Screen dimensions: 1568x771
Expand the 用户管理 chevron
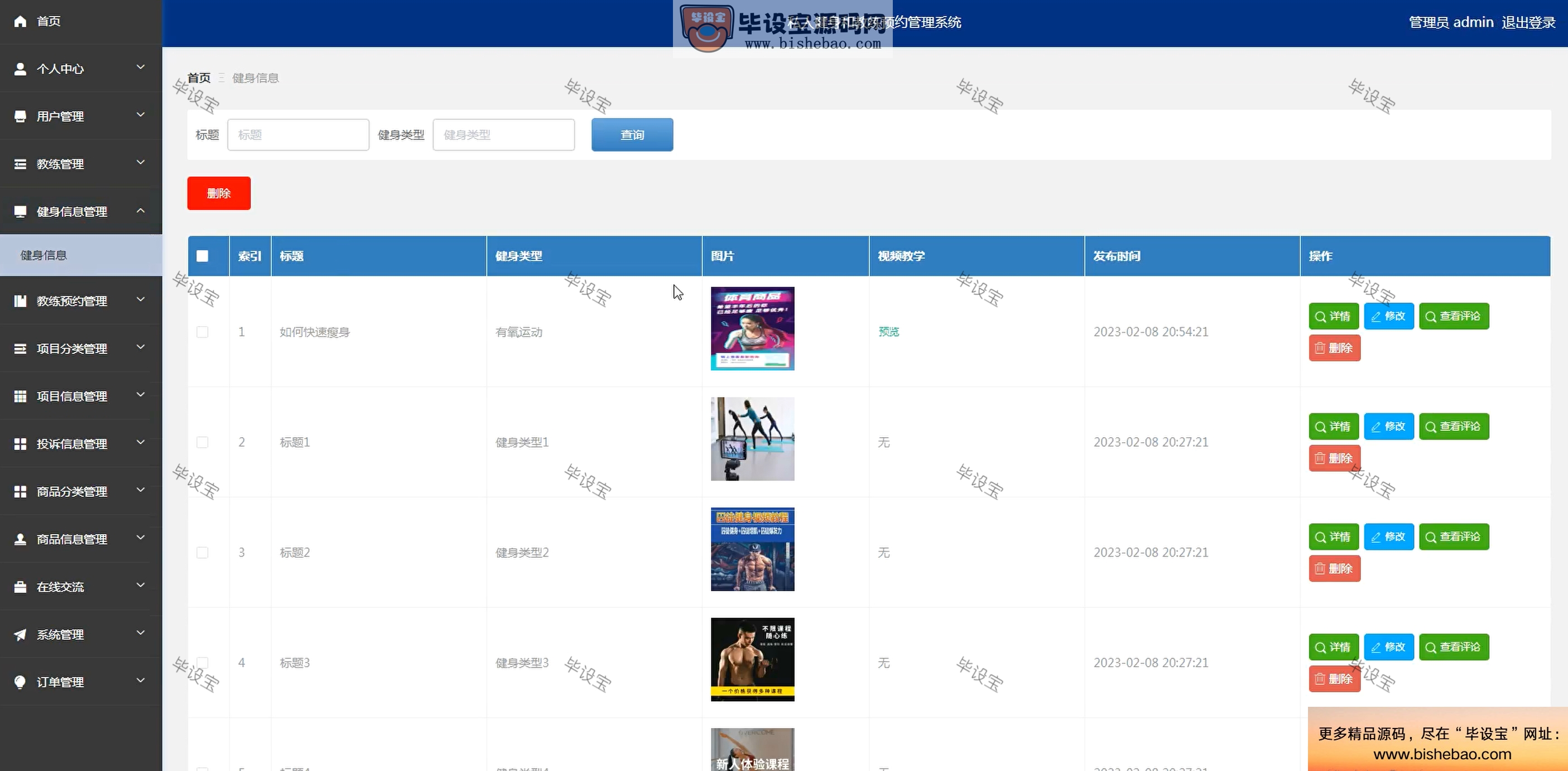[141, 114]
